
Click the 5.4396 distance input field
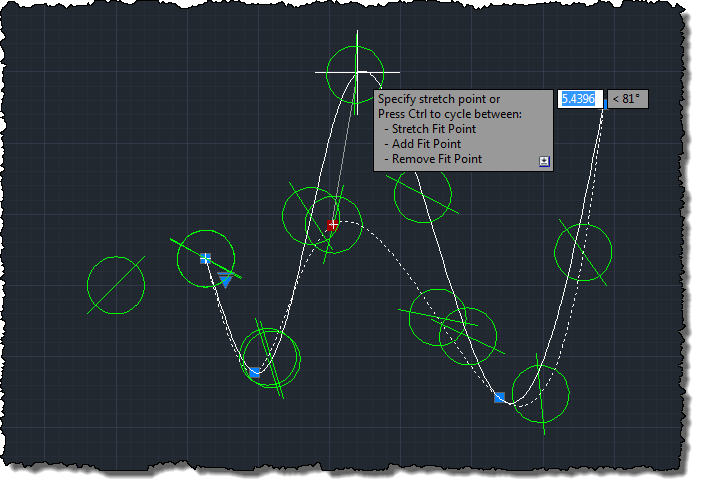(578, 99)
